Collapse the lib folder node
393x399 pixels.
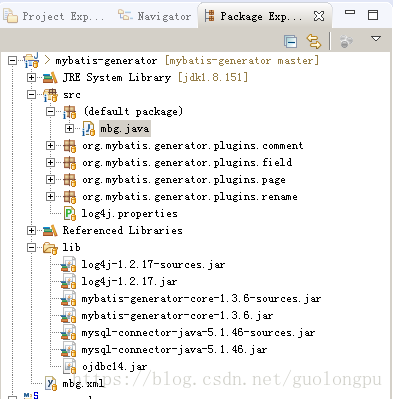(31, 247)
